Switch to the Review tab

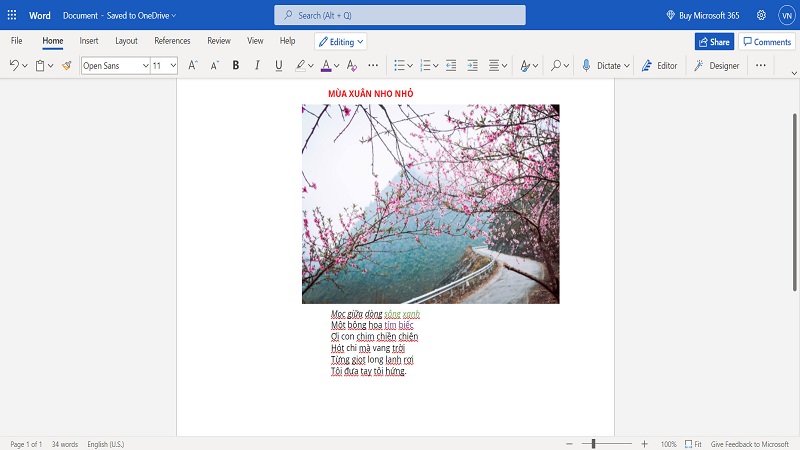click(219, 41)
